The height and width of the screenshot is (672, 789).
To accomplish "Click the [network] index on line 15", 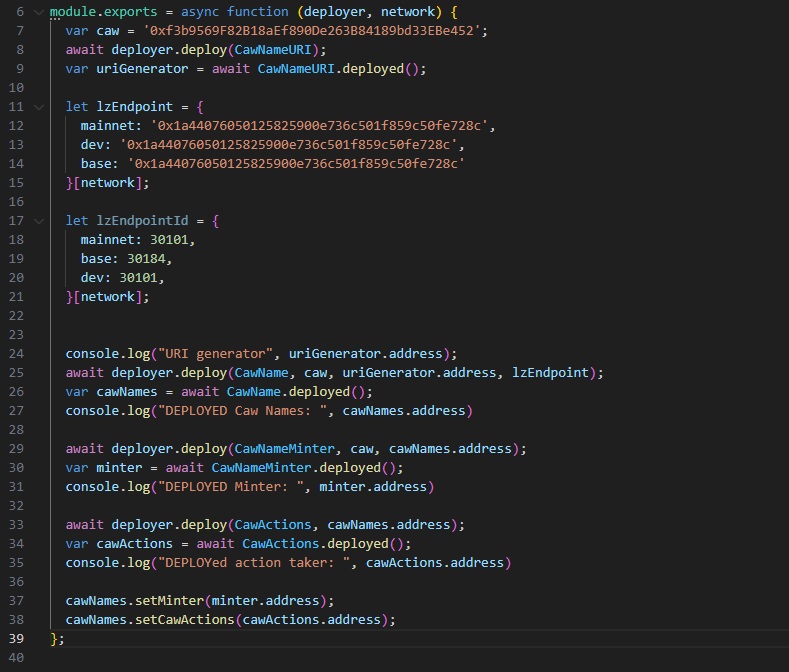I will [108, 183].
